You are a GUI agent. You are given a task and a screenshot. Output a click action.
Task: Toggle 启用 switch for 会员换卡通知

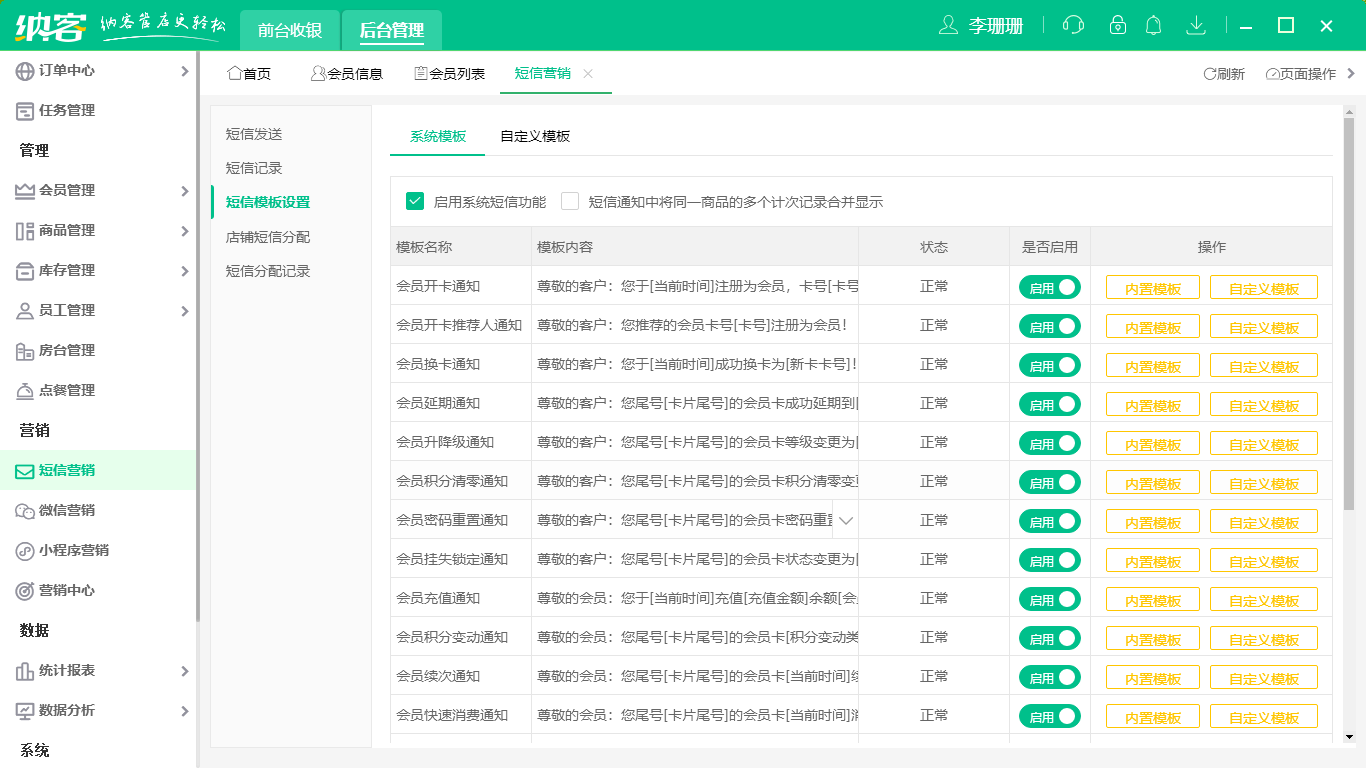click(x=1050, y=365)
